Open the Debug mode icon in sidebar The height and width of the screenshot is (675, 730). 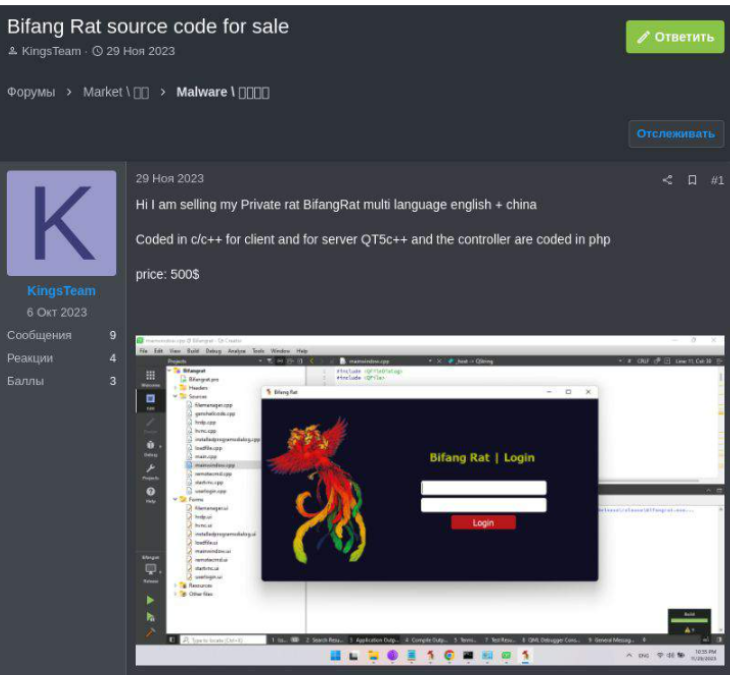click(x=150, y=446)
